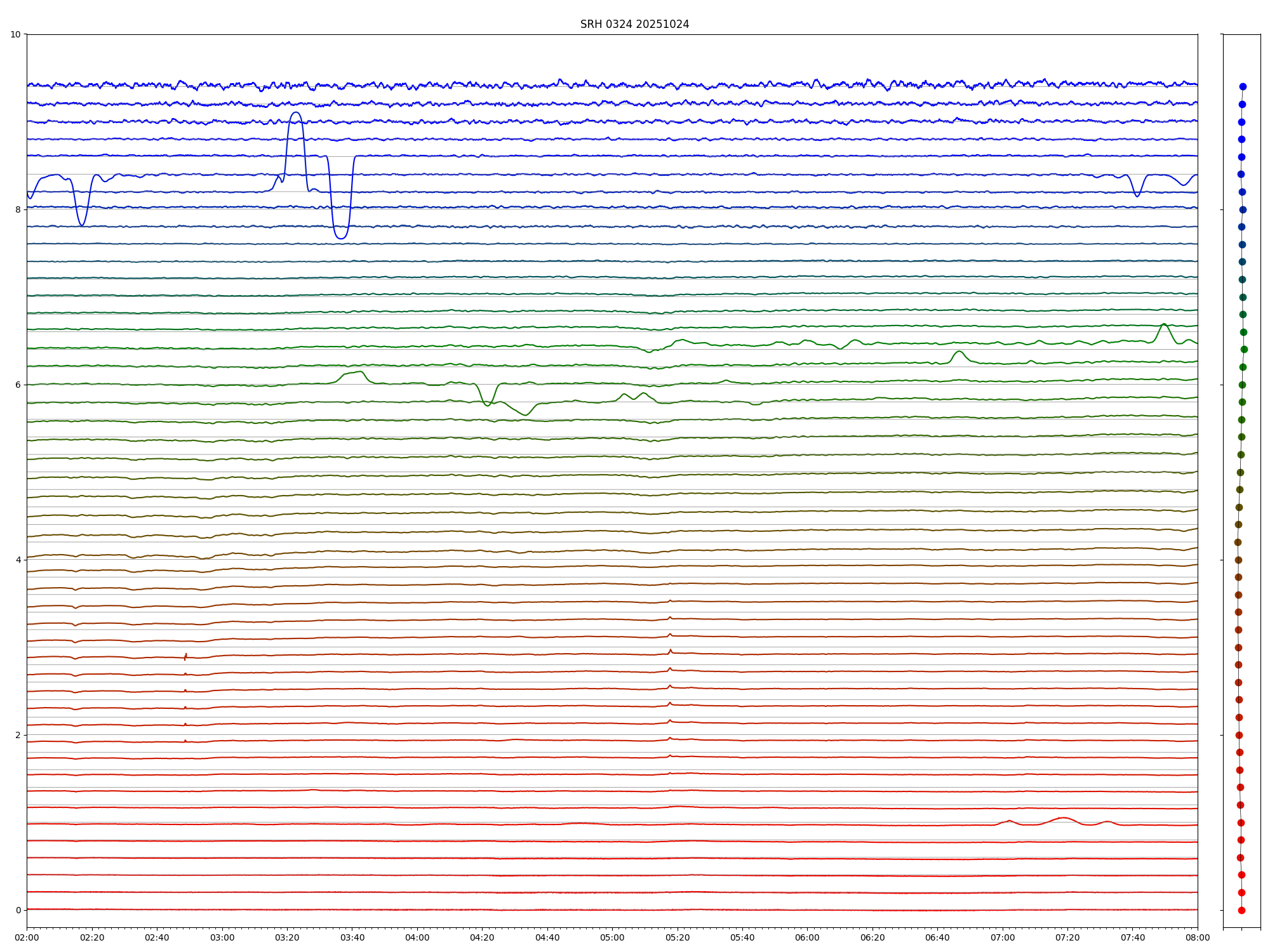The width and height of the screenshot is (1270, 952).
Task: Click the plot title SRH 0324 20251024
Action: 634,24
